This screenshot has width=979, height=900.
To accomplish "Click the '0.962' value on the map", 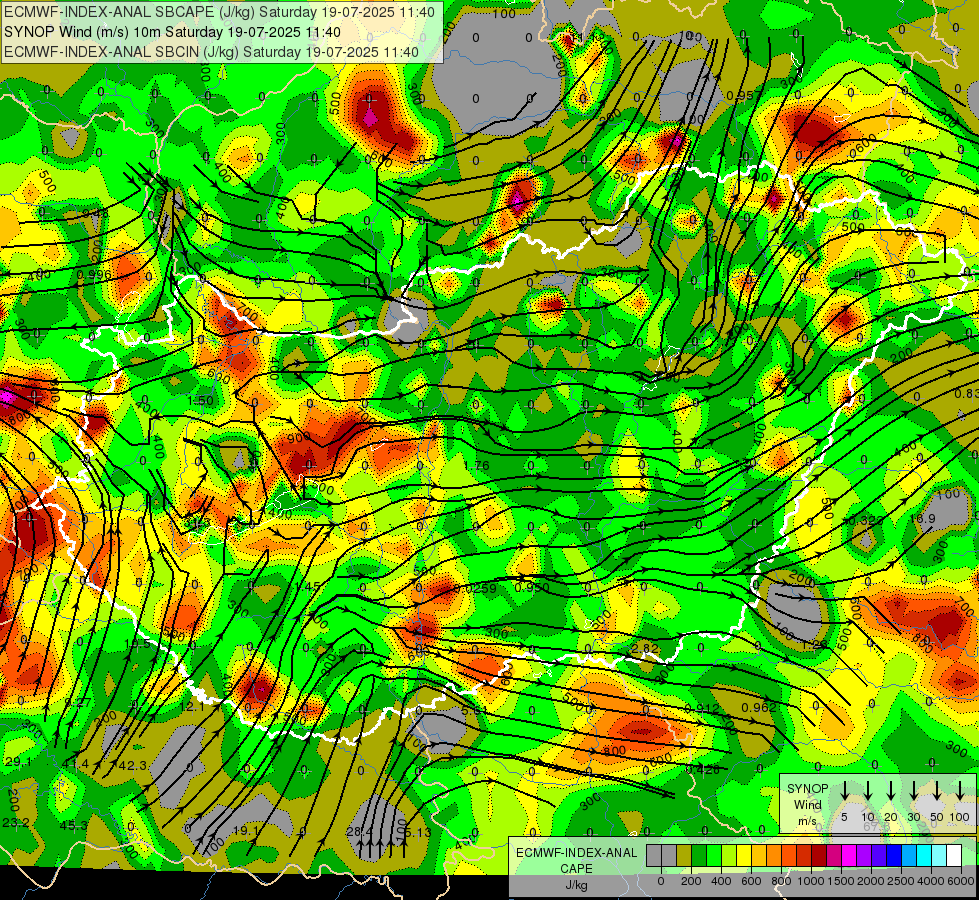I will (759, 708).
